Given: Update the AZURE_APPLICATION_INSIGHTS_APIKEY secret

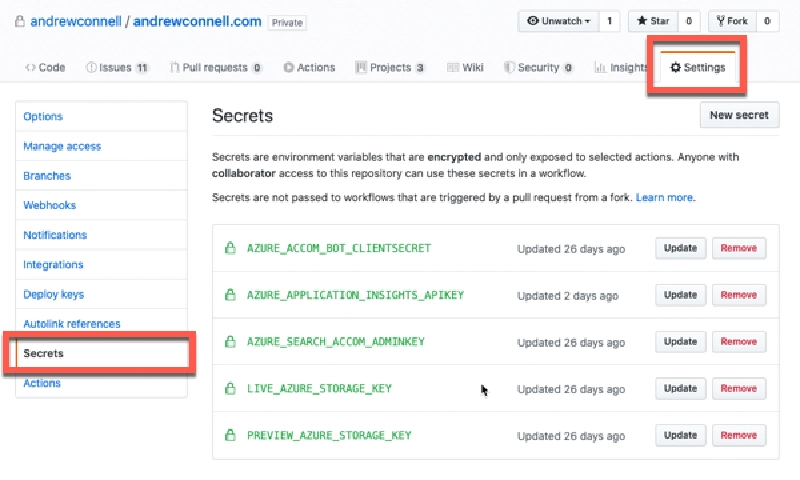Looking at the screenshot, I should pos(680,295).
